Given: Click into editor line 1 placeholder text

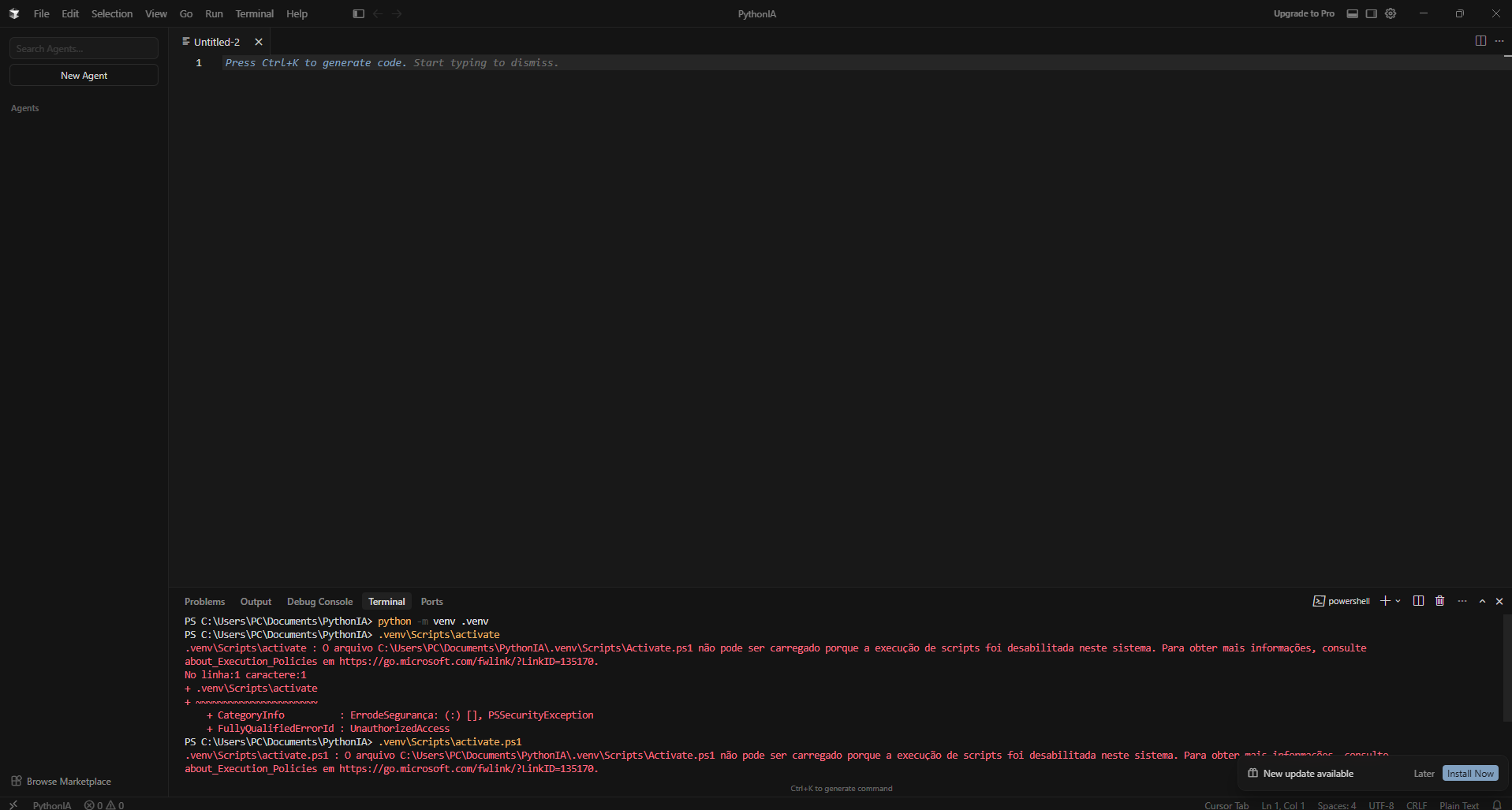Looking at the screenshot, I should pyautogui.click(x=391, y=62).
